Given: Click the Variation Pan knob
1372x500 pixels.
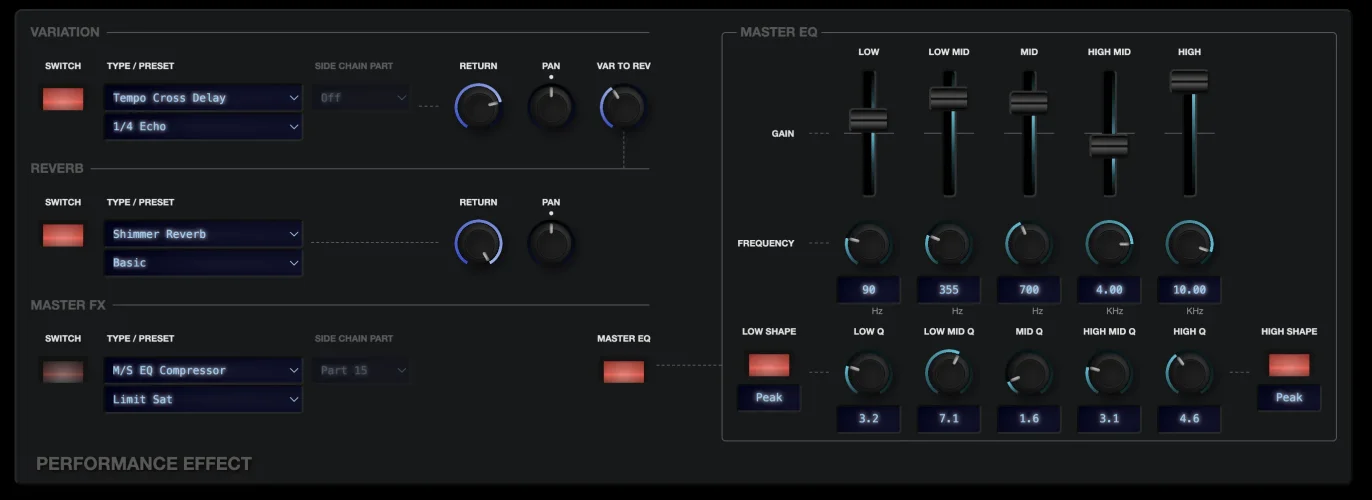Looking at the screenshot, I should [x=551, y=106].
